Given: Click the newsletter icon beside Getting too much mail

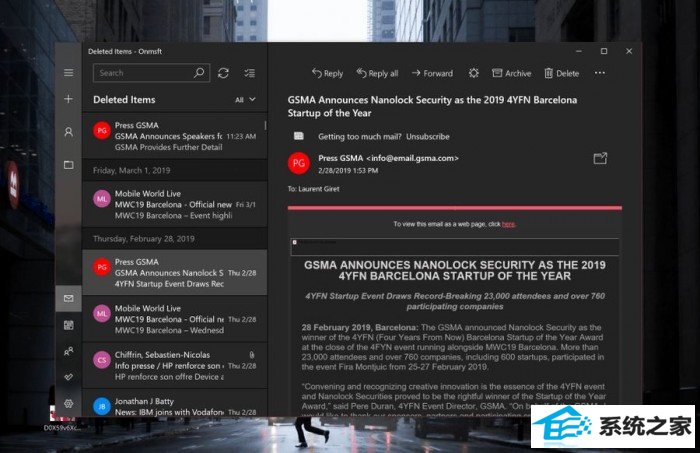Looking at the screenshot, I should 299,136.
